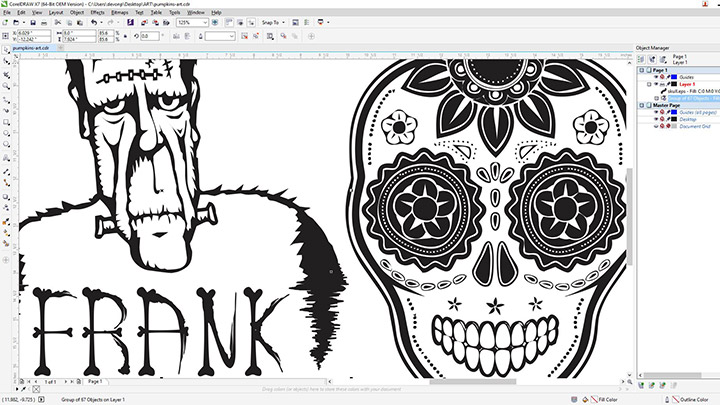Select the Polygon tool

(6, 144)
